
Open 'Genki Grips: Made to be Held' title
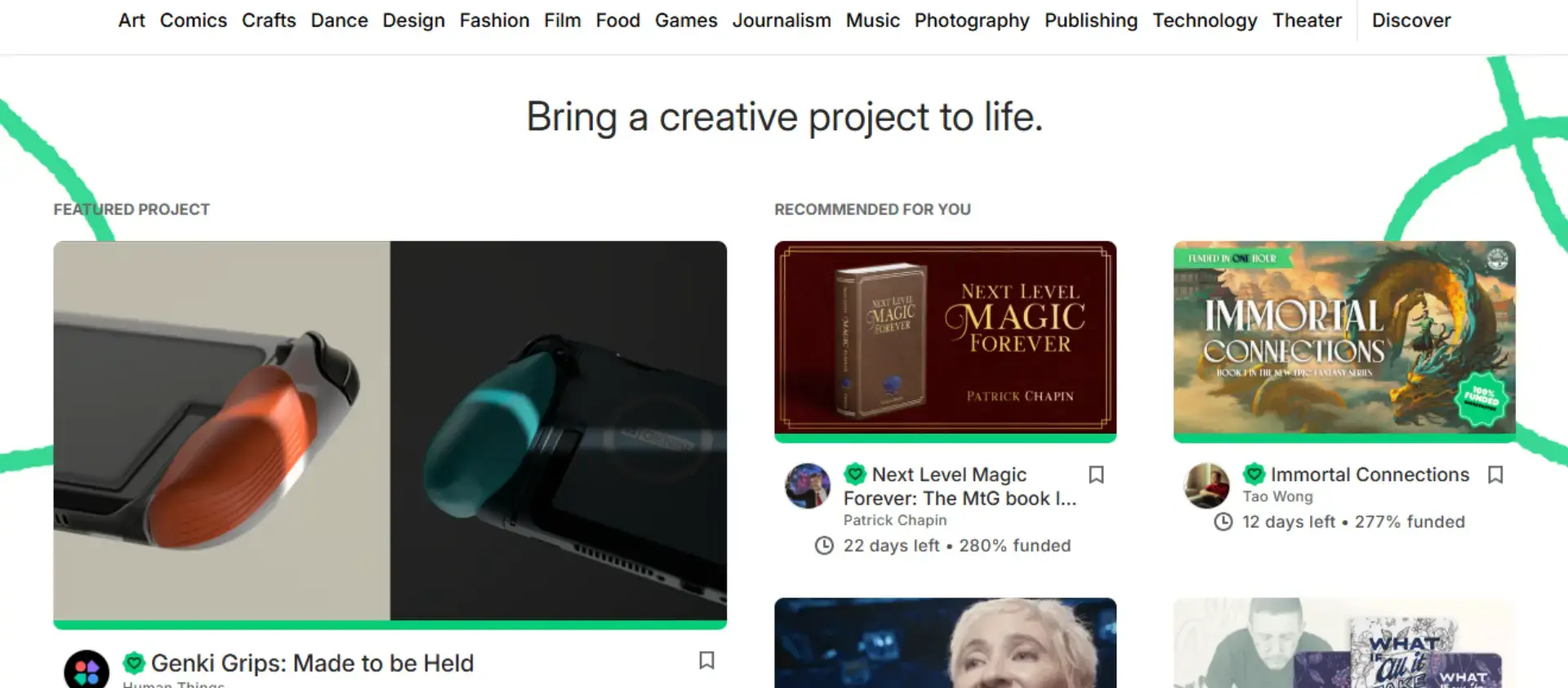click(312, 663)
